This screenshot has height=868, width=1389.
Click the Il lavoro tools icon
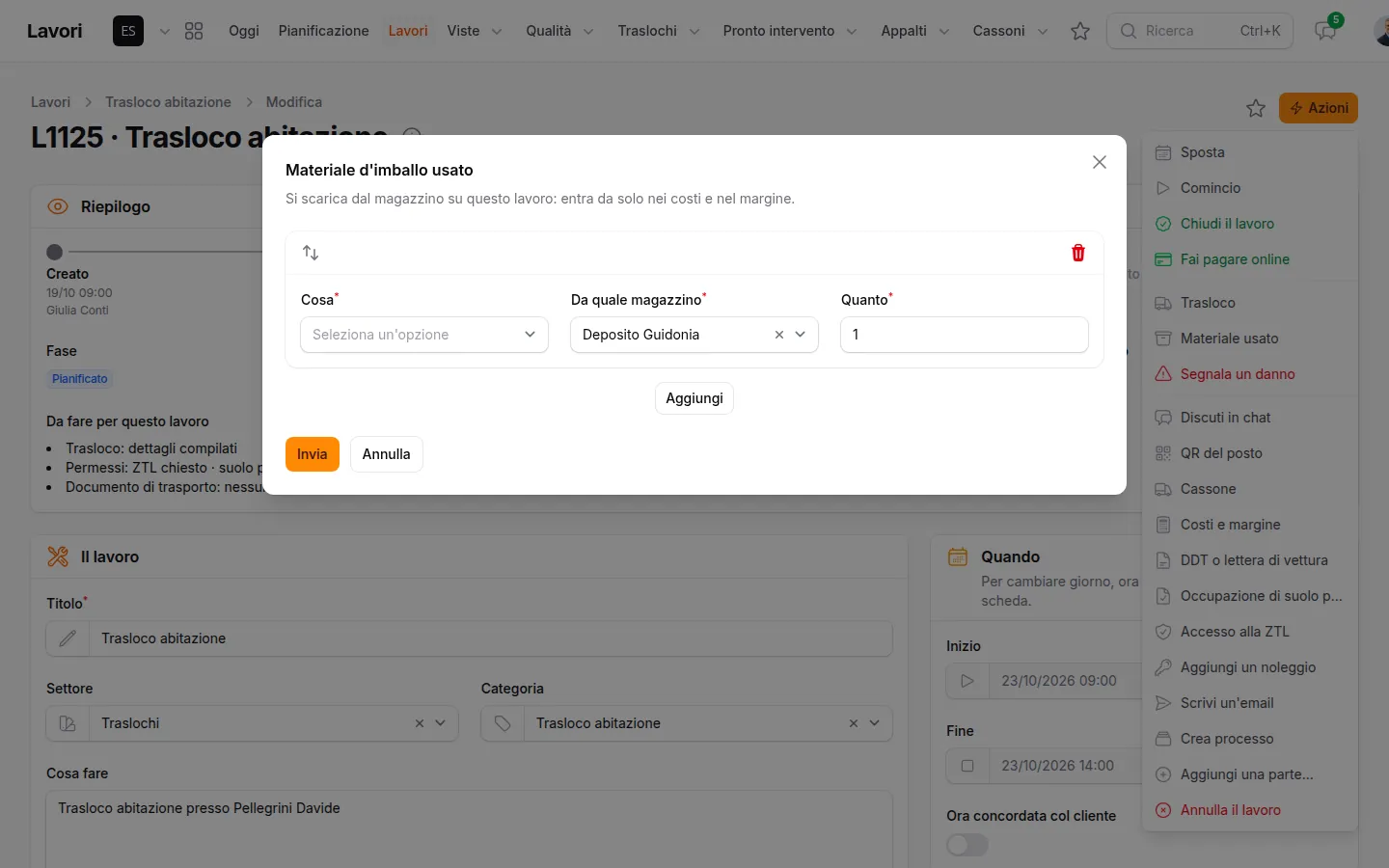click(x=58, y=556)
